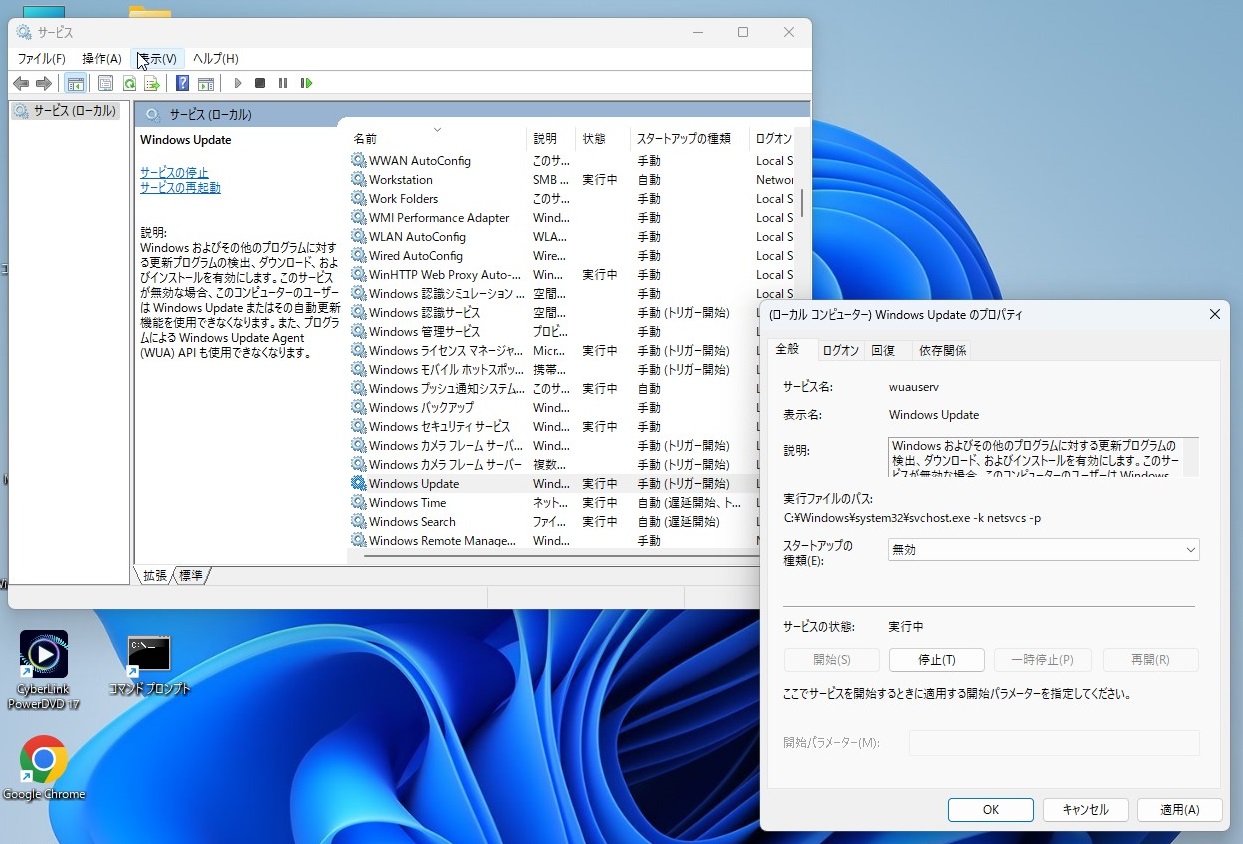Click the Pause Service toolbar icon
Screen dimensions: 1243x844
[283, 83]
